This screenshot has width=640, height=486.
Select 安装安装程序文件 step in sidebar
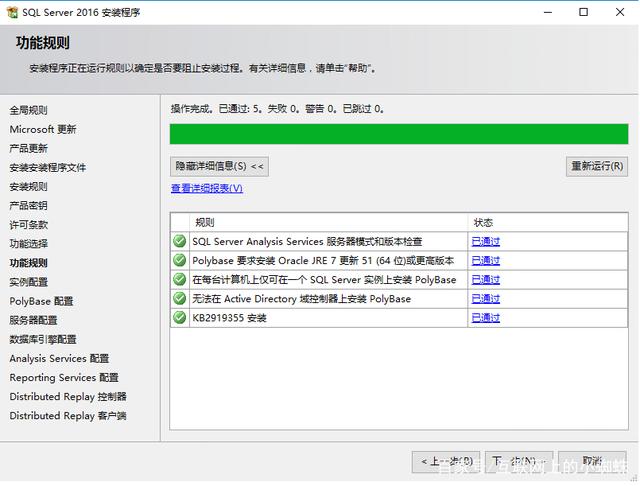coord(48,168)
